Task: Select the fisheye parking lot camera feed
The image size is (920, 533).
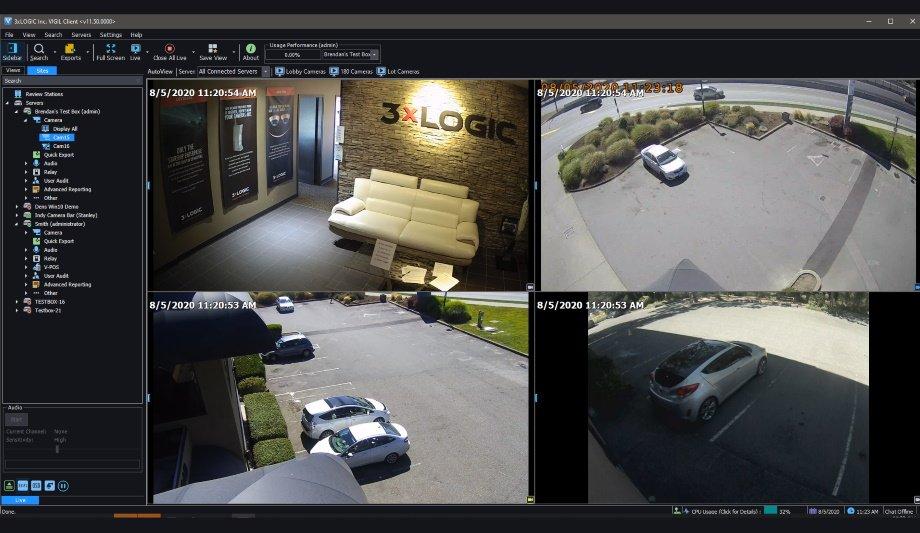Action: 728,185
